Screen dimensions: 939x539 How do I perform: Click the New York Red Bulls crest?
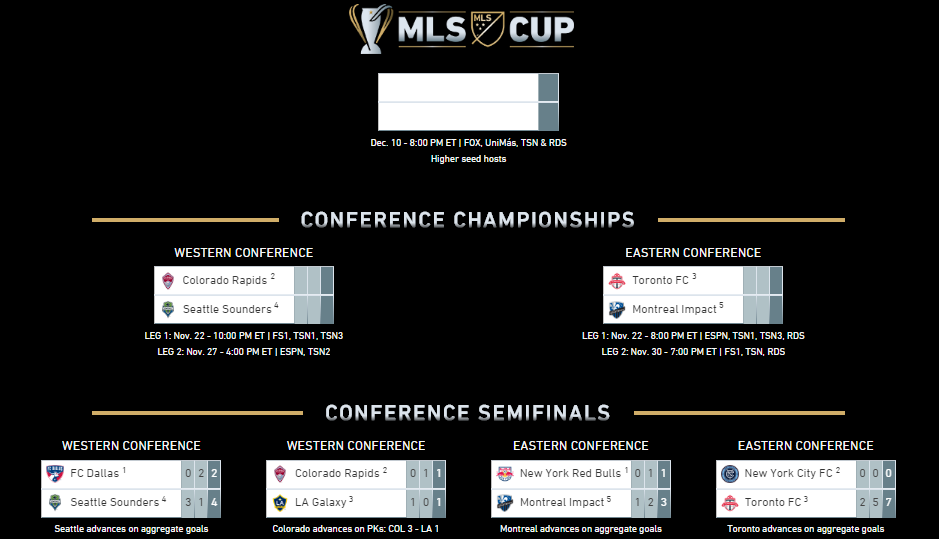(x=505, y=474)
